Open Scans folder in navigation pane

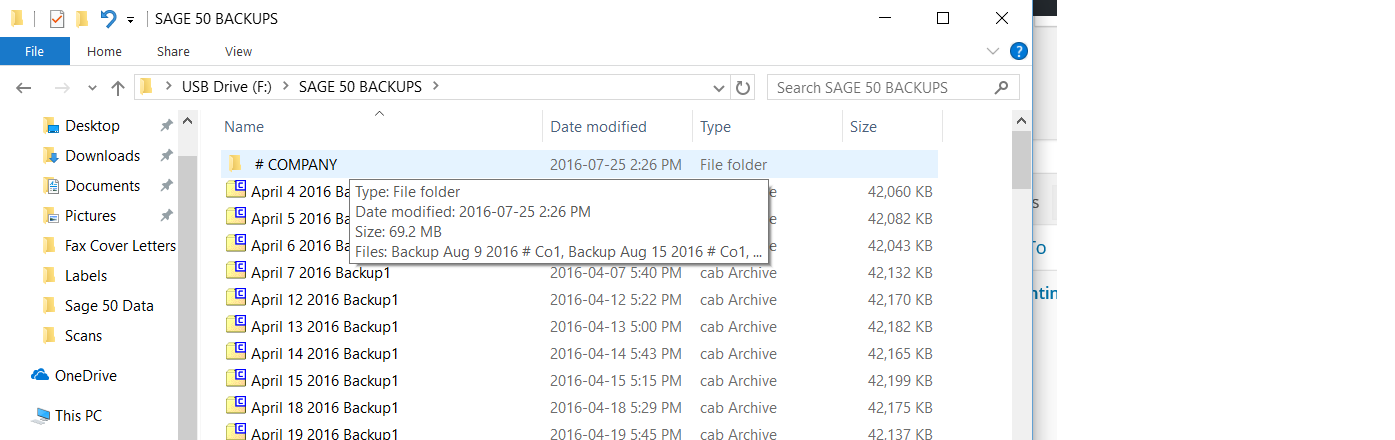[83, 336]
